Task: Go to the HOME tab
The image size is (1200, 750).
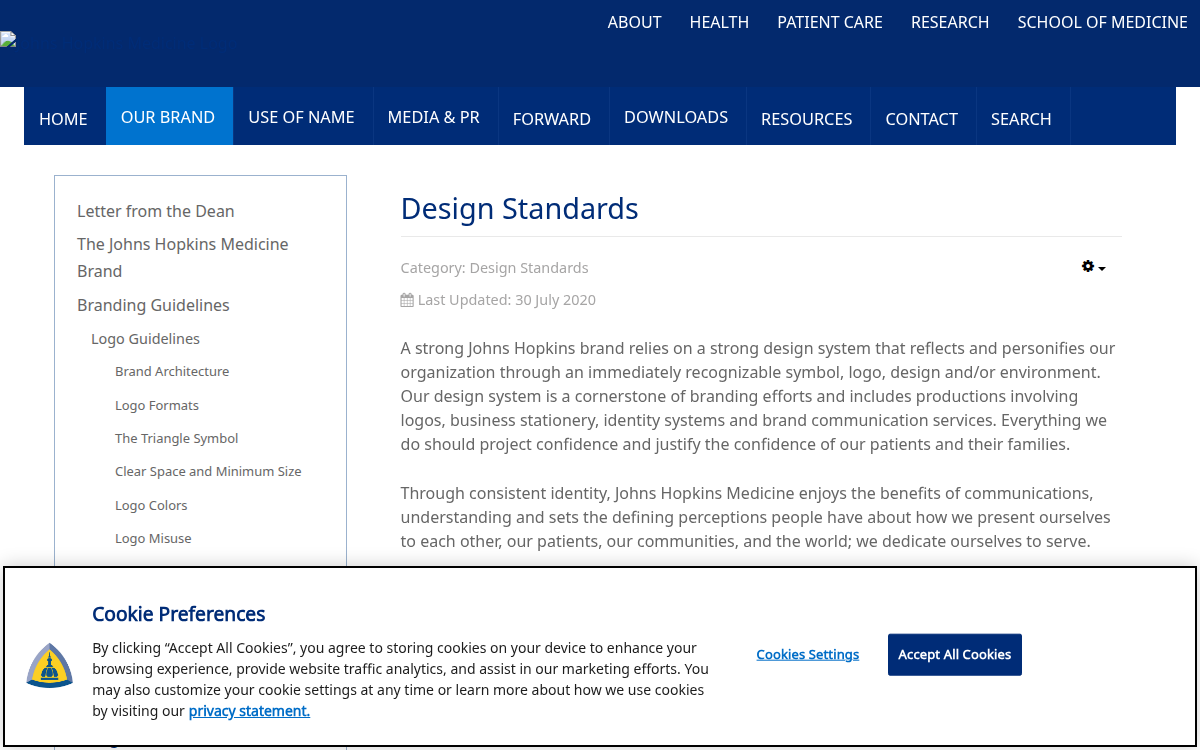Action: pyautogui.click(x=64, y=118)
